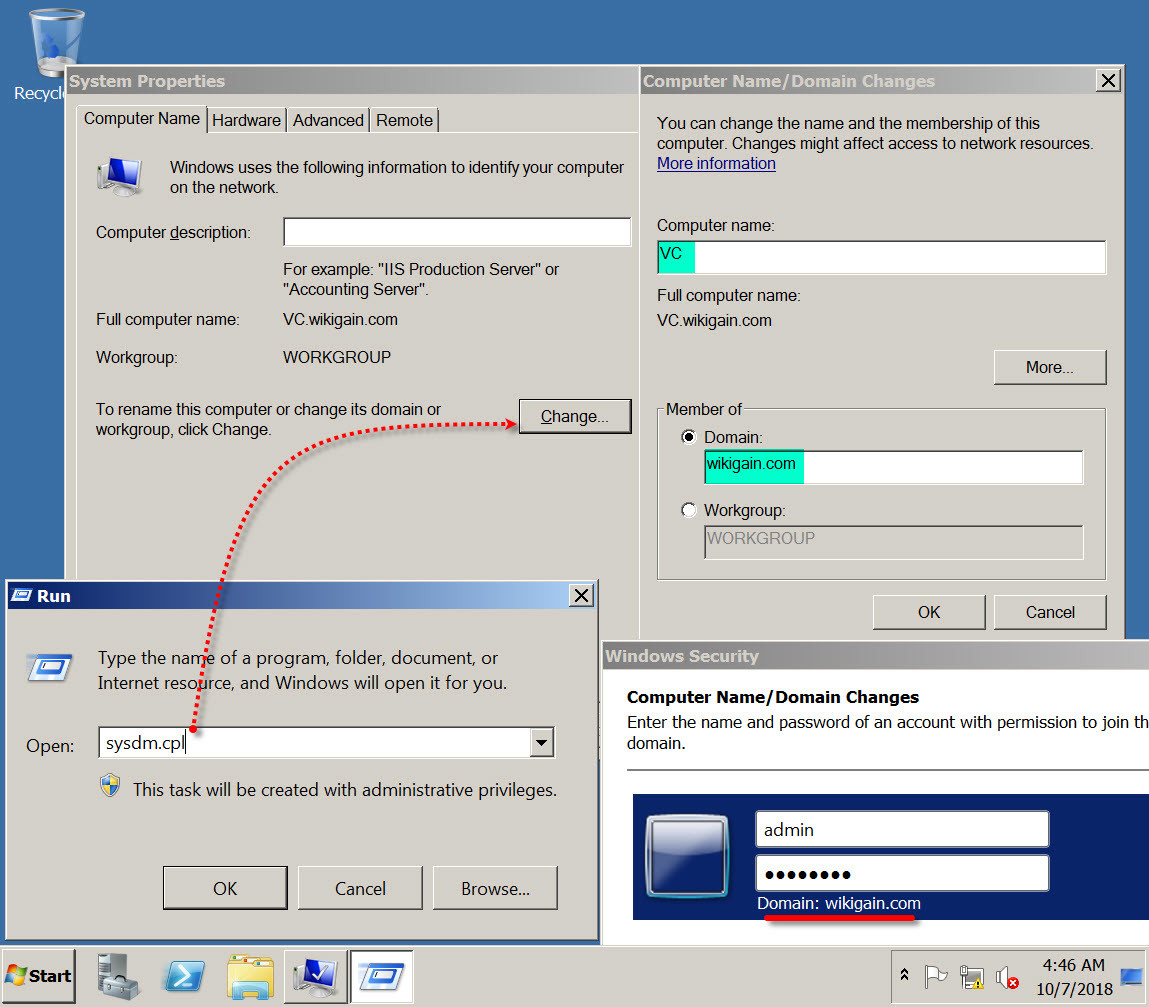Click the 'VC.wikigain.com' text in System Properties
Screen dimensions: 1149x1007
[x=340, y=320]
